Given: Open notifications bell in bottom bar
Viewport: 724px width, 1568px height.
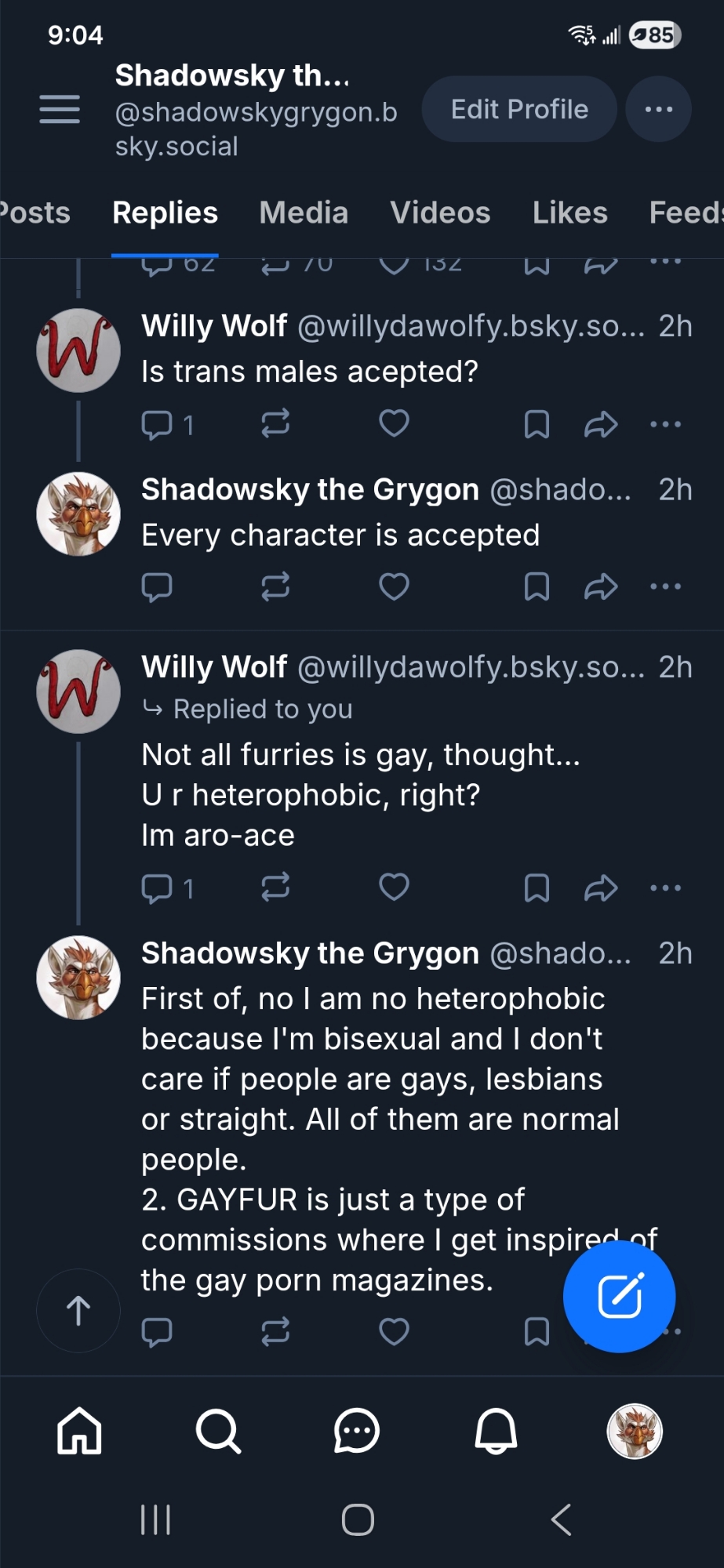Looking at the screenshot, I should pyautogui.click(x=496, y=1431).
